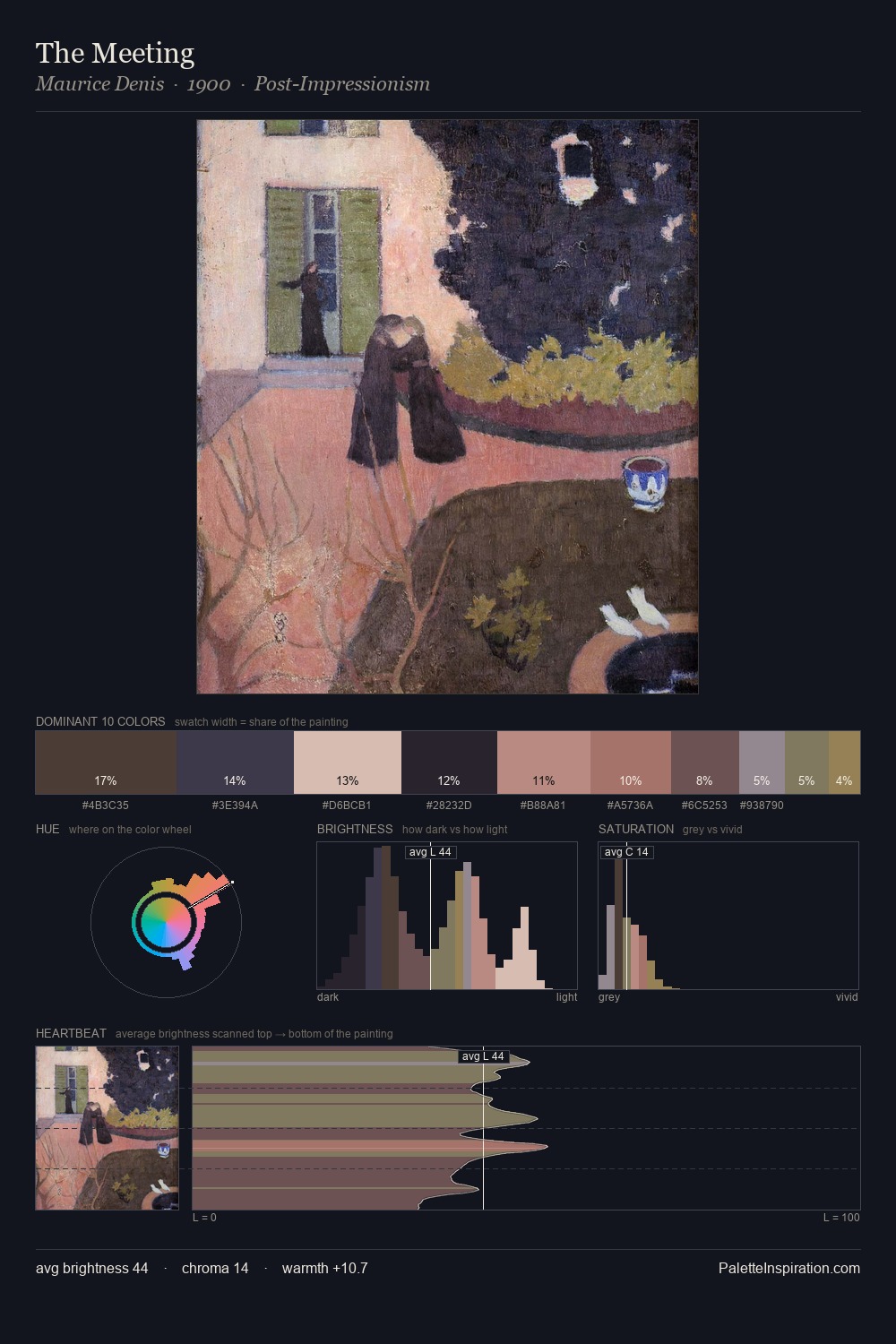This screenshot has width=896, height=1344.
Task: Click hex code #6C5253
Action: click(704, 806)
